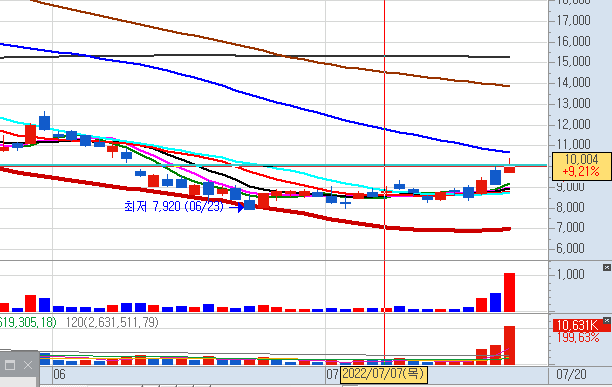Viewport: 612px width, 387px height.
Task: Click the 16,000 price axis label
Action: (573, 41)
